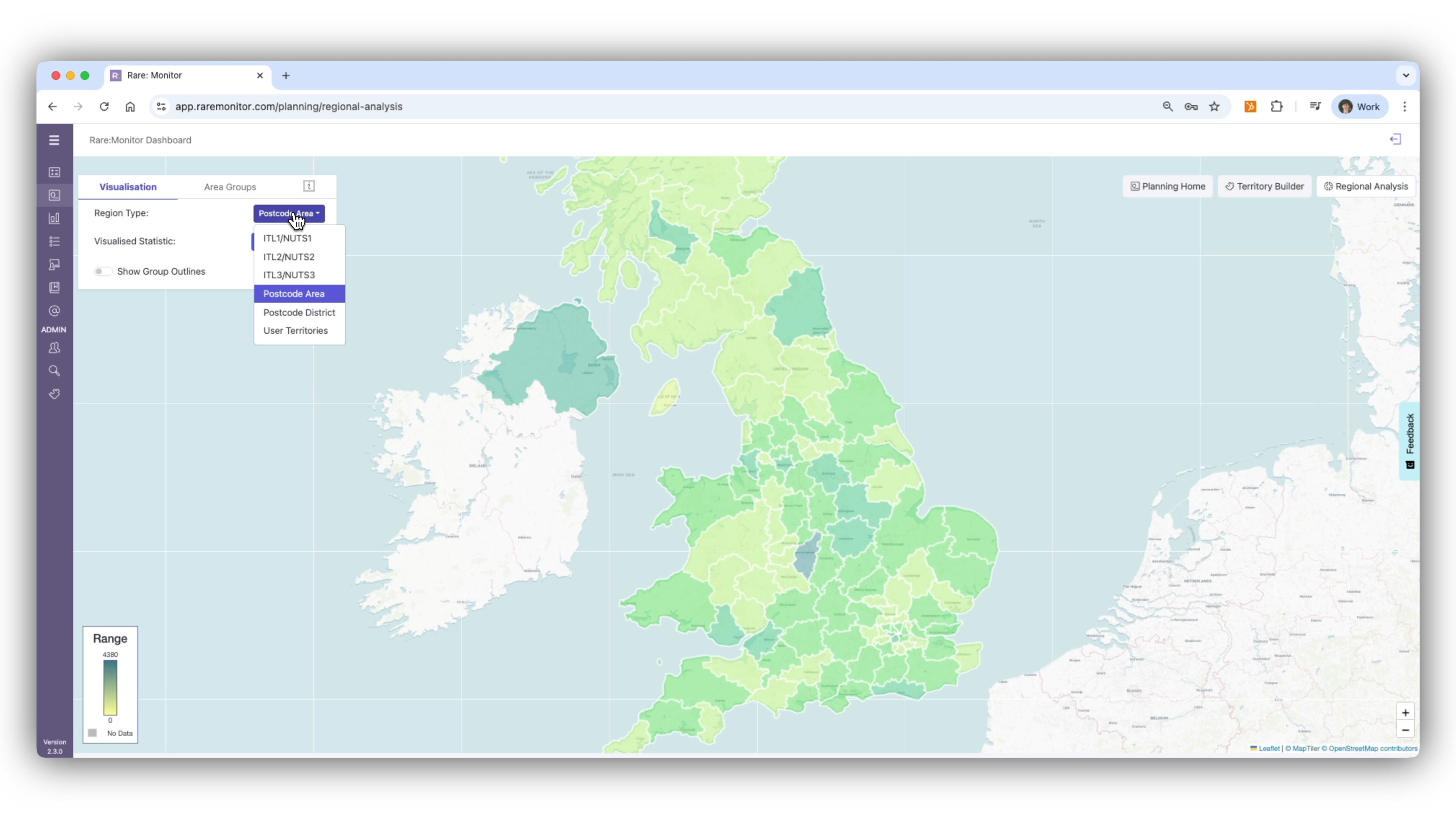Open the password key icon
The image size is (1456, 819).
(1191, 106)
